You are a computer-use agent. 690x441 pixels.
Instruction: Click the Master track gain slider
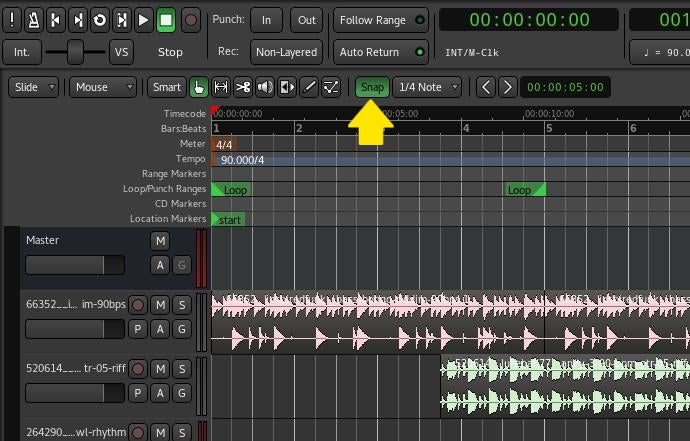75,265
